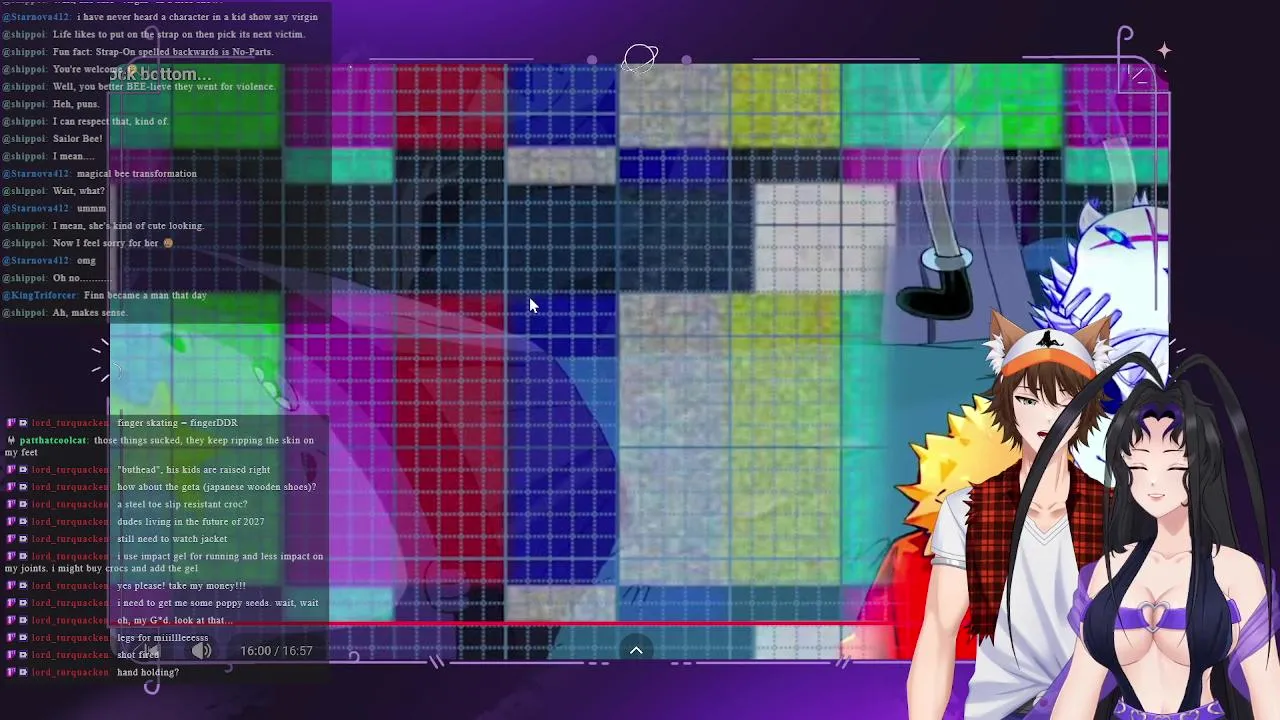1280x720 pixels.
Task: Click chat message "Ah, makes sense."
Action: click(x=90, y=313)
